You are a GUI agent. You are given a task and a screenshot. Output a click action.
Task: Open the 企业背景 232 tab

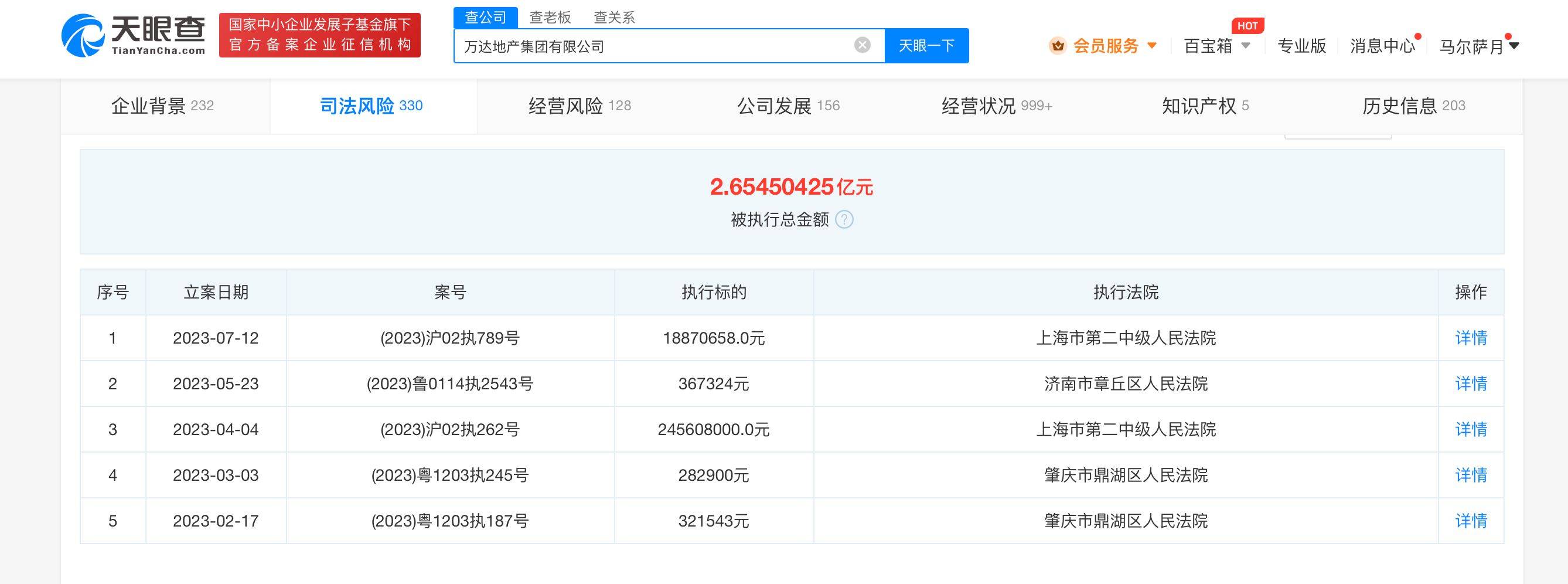[x=162, y=106]
